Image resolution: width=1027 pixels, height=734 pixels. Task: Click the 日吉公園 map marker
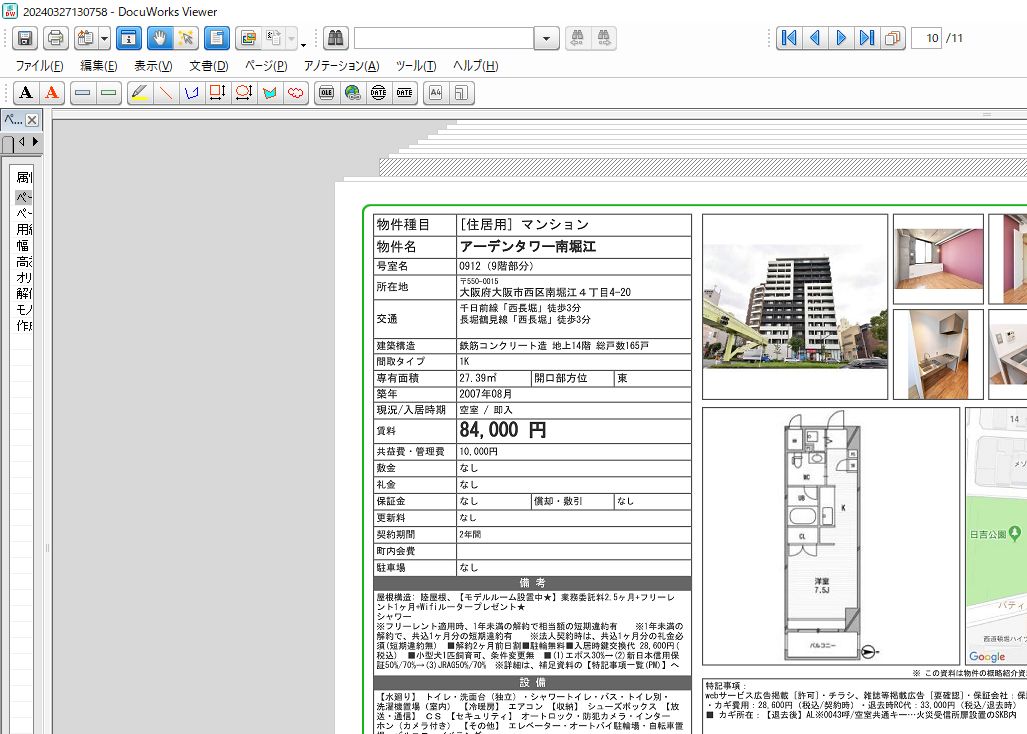tap(1014, 533)
